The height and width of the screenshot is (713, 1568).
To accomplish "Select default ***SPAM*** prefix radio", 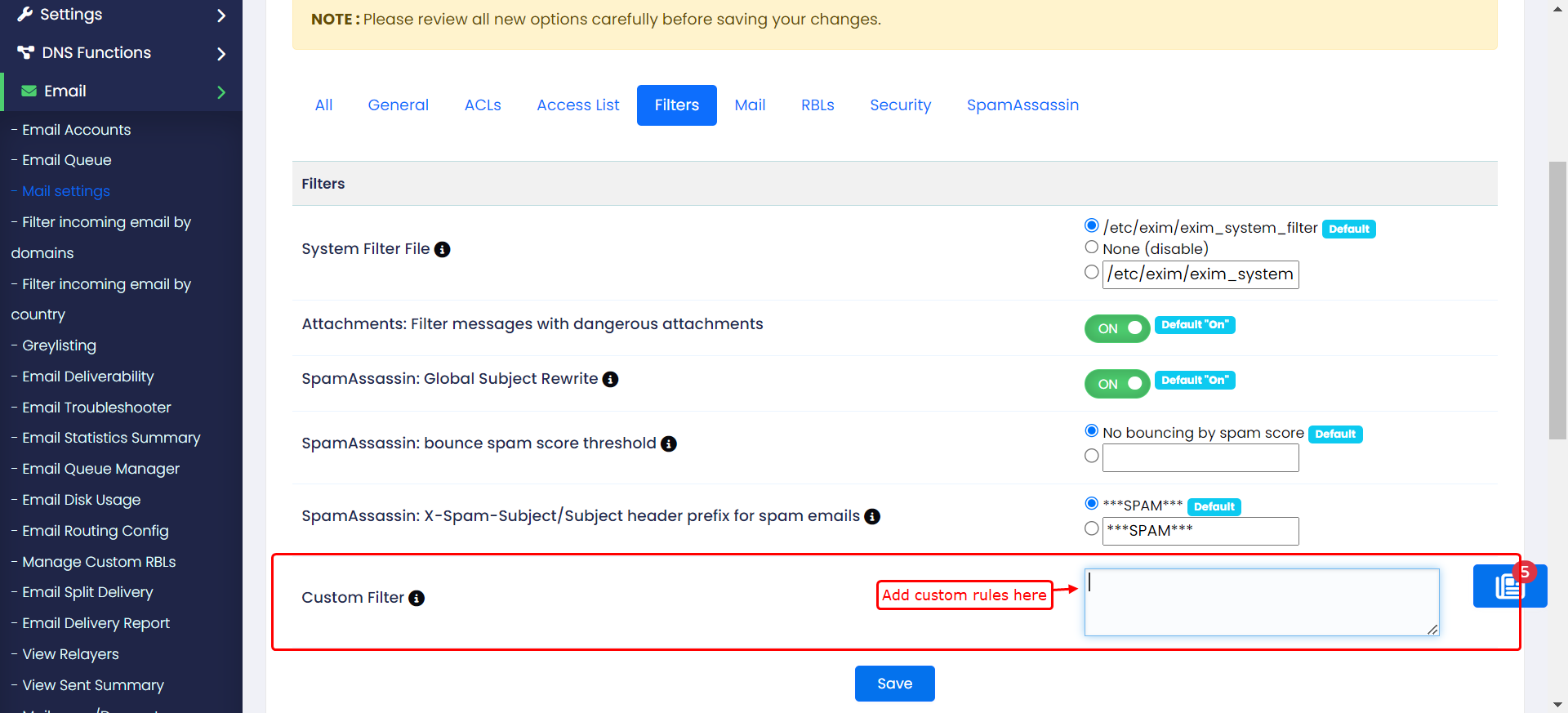I will coord(1091,503).
